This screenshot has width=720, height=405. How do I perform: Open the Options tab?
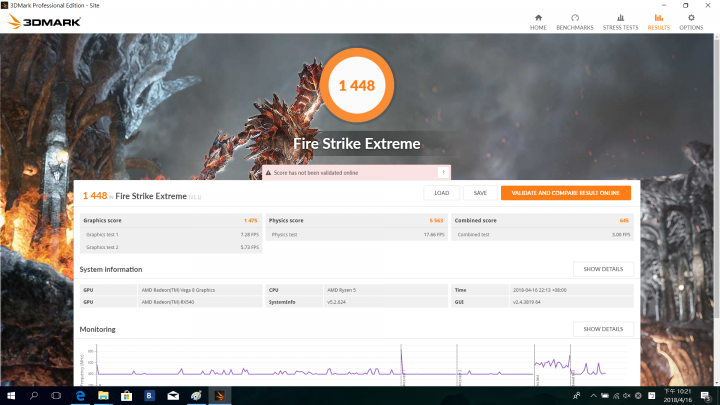coord(691,22)
